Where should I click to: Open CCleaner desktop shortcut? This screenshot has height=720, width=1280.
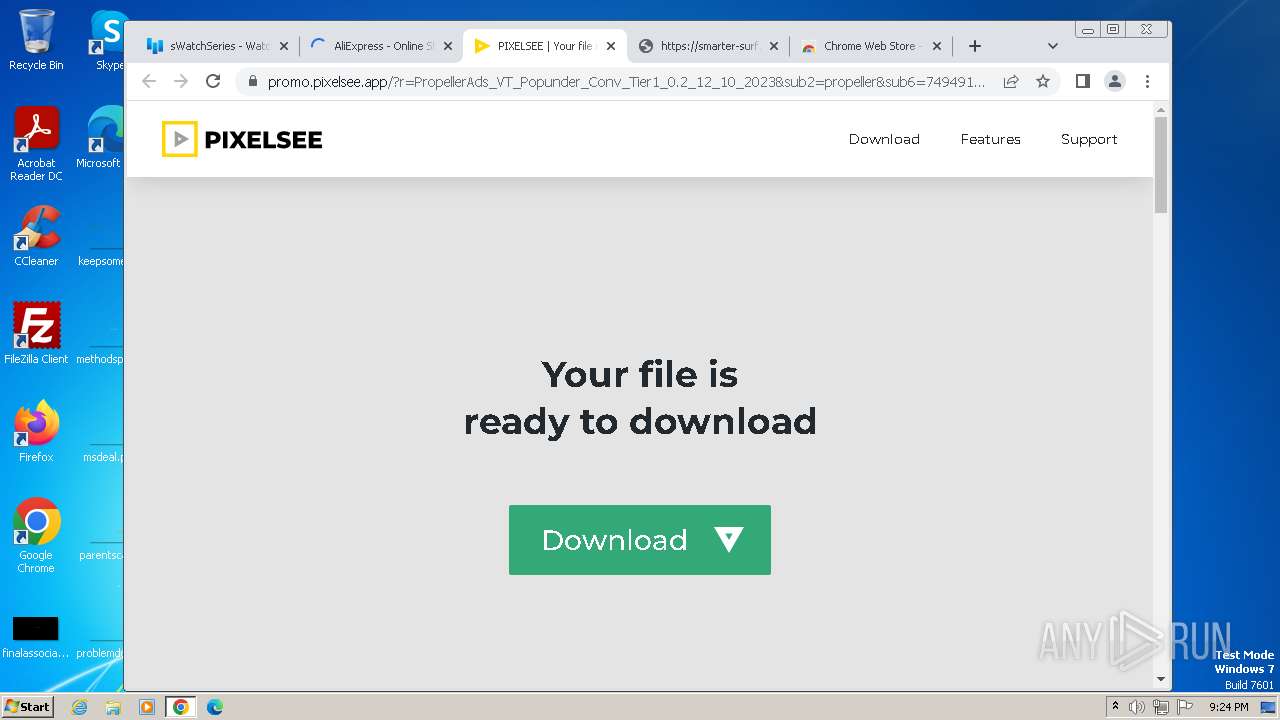click(x=36, y=236)
